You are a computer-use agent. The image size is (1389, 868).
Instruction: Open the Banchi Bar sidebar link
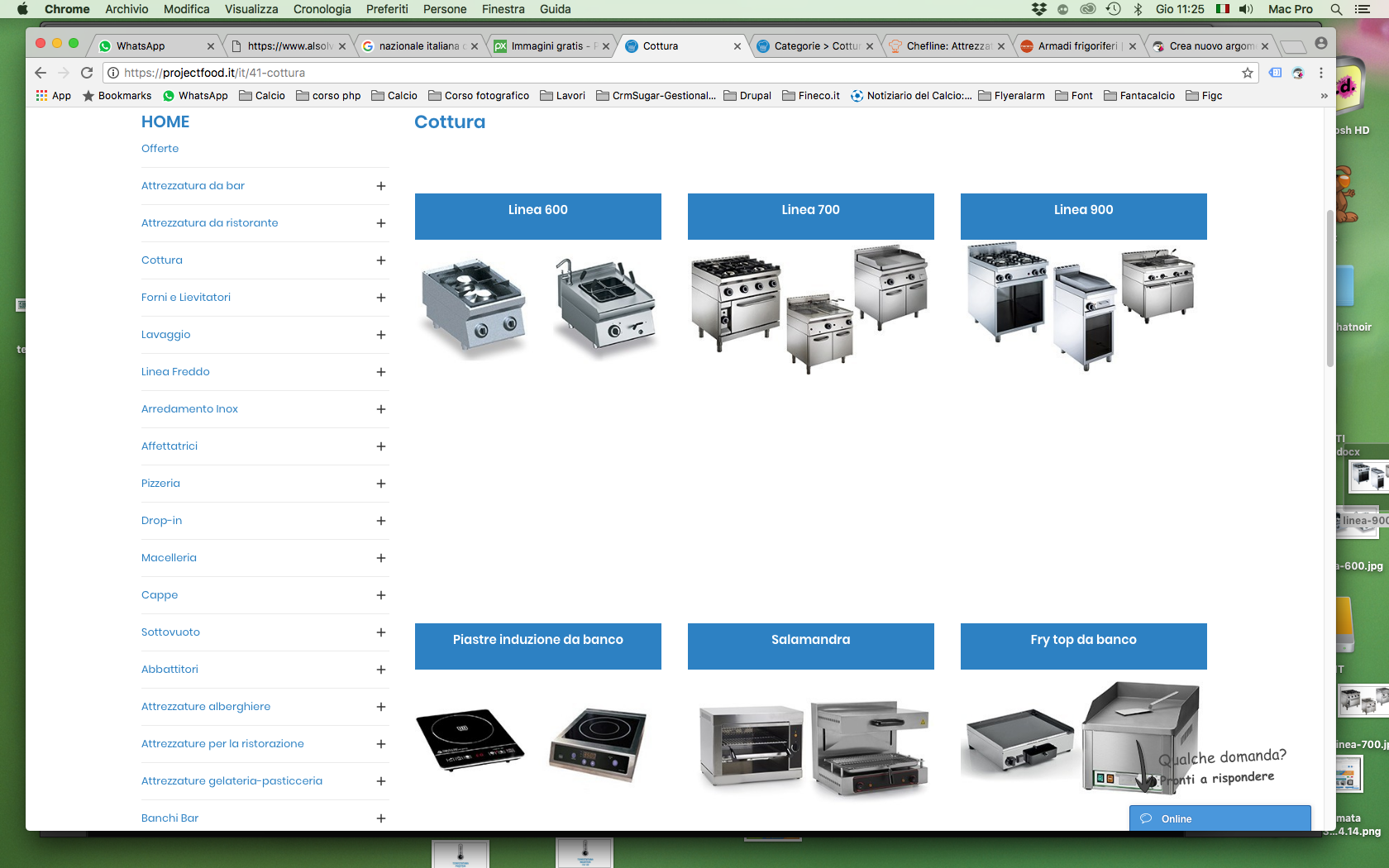[169, 818]
